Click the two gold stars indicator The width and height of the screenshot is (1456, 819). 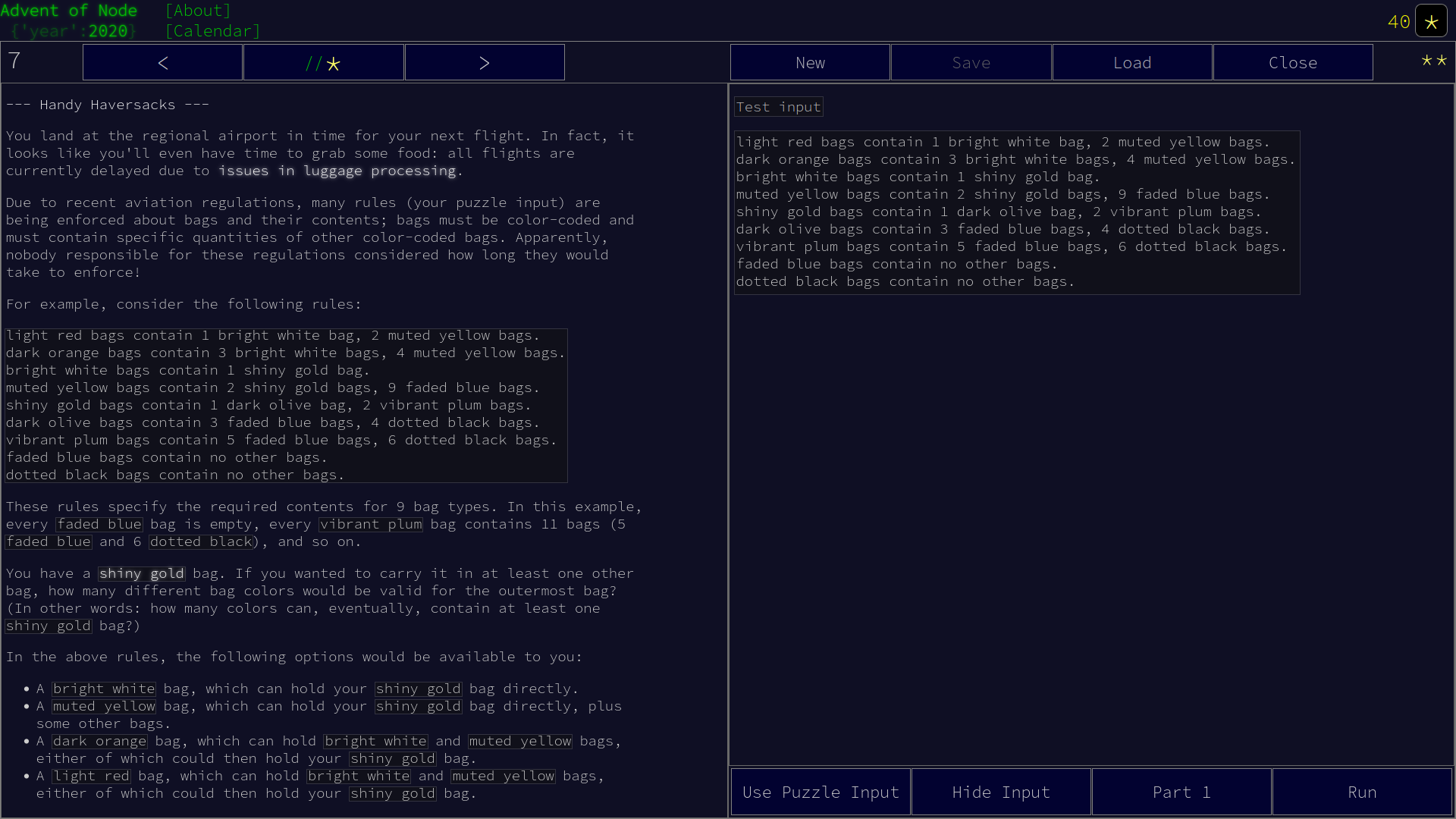[1433, 61]
